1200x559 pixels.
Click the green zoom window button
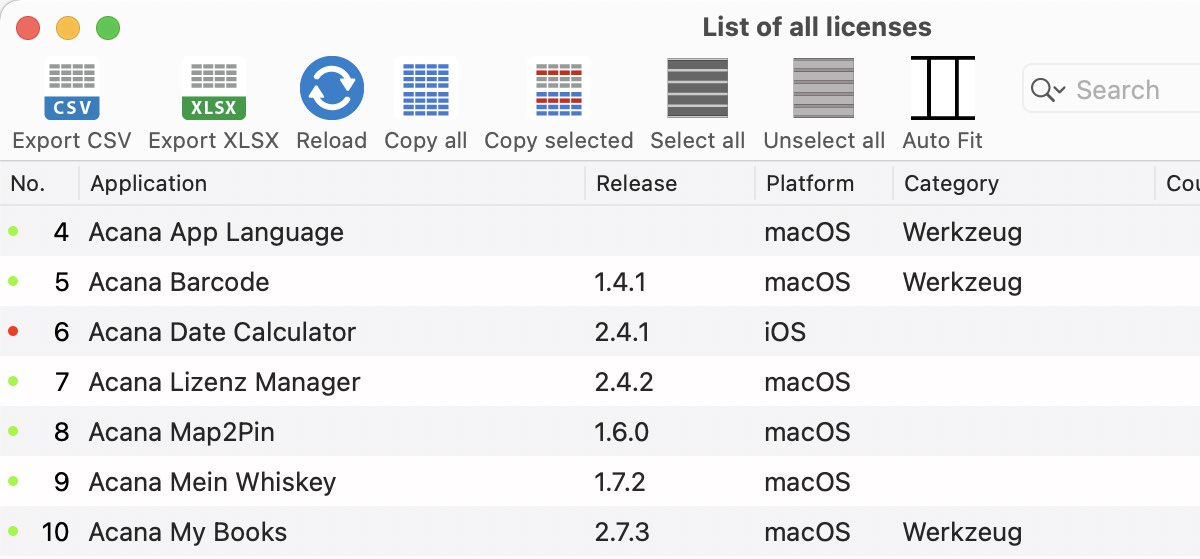(x=108, y=28)
